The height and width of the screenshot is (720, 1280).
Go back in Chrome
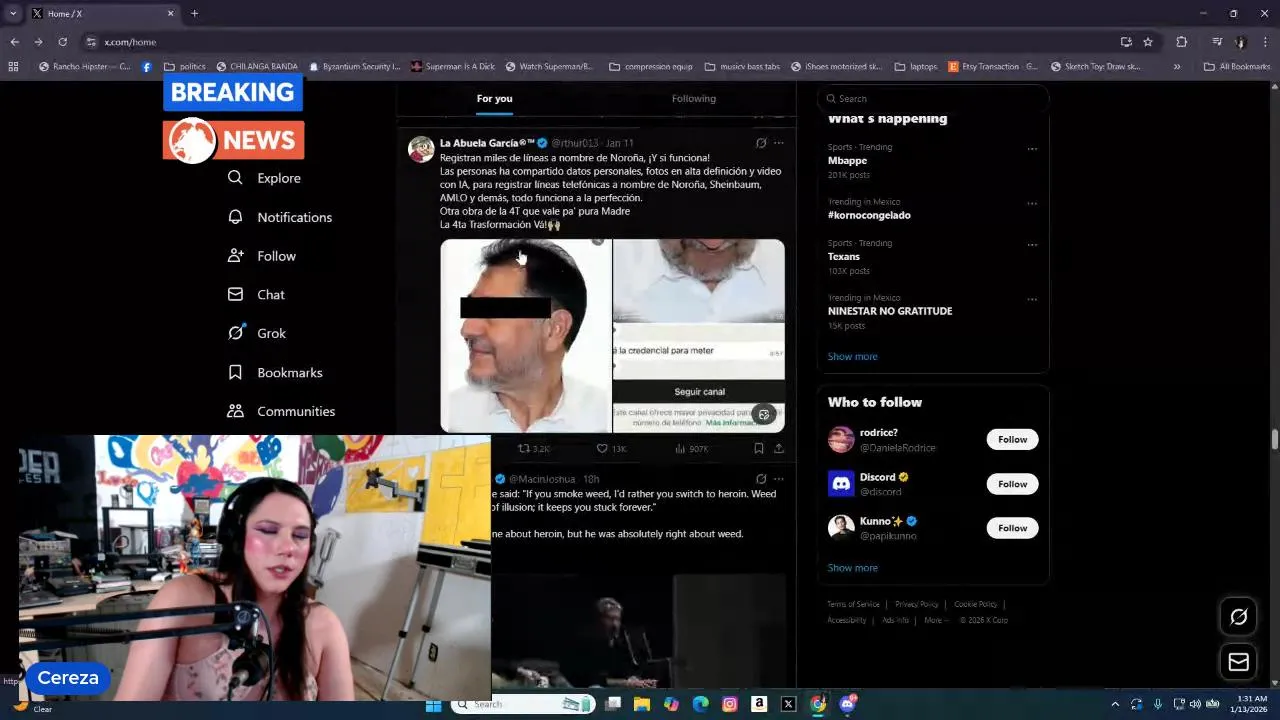pos(14,42)
